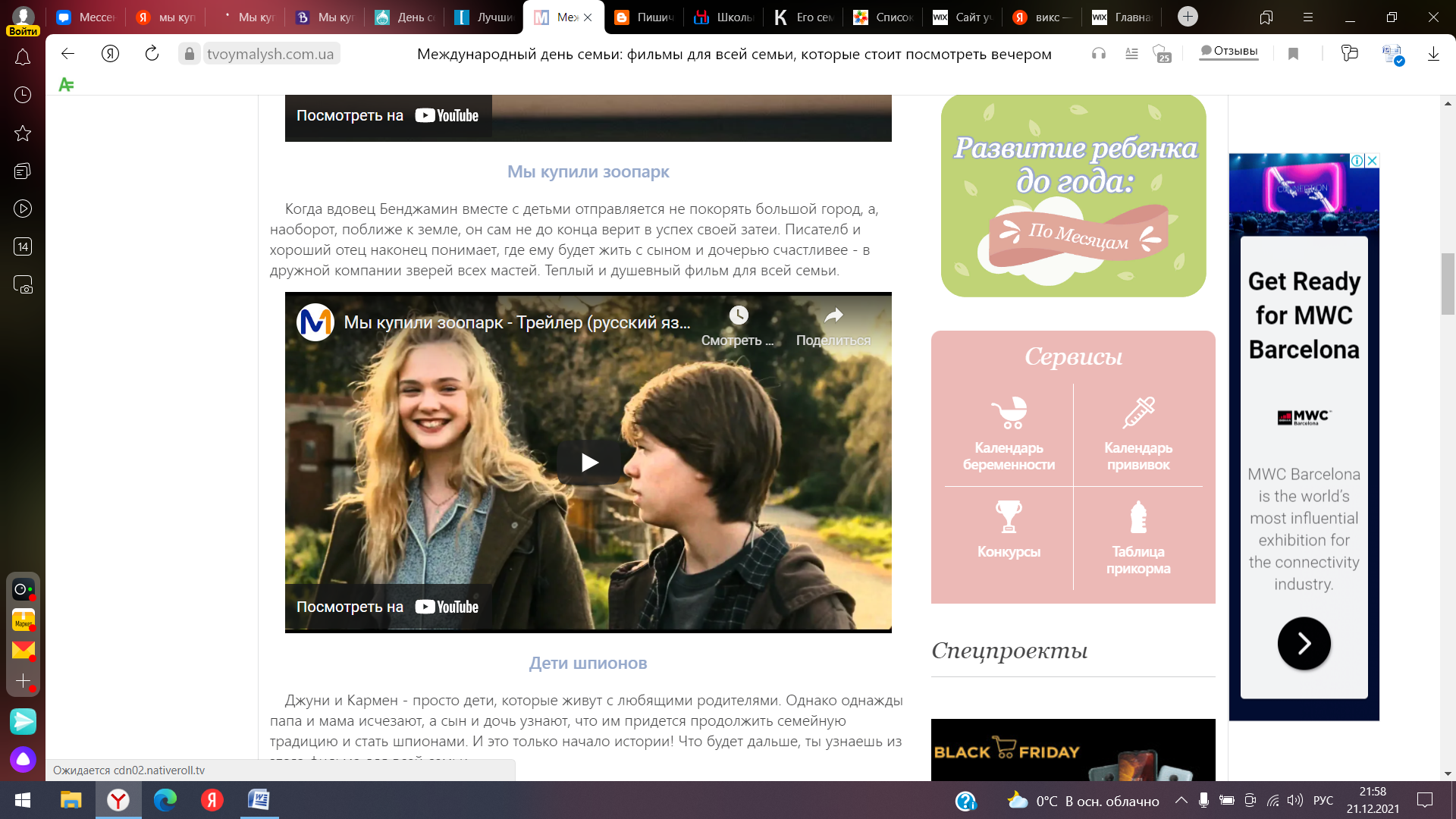This screenshot has height=819, width=1456.
Task: Play the Мы купили зоопарк trailer
Action: tap(588, 462)
